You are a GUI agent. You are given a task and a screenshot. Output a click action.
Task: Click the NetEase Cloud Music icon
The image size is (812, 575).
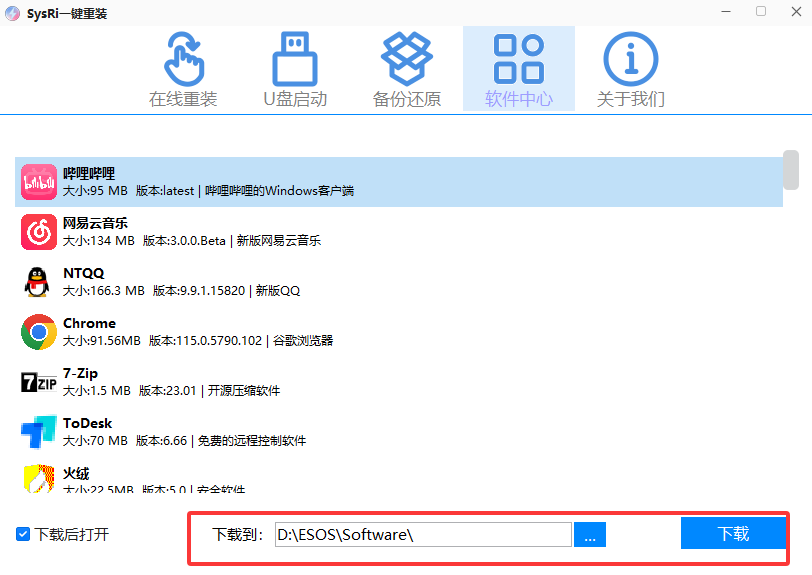[39, 232]
